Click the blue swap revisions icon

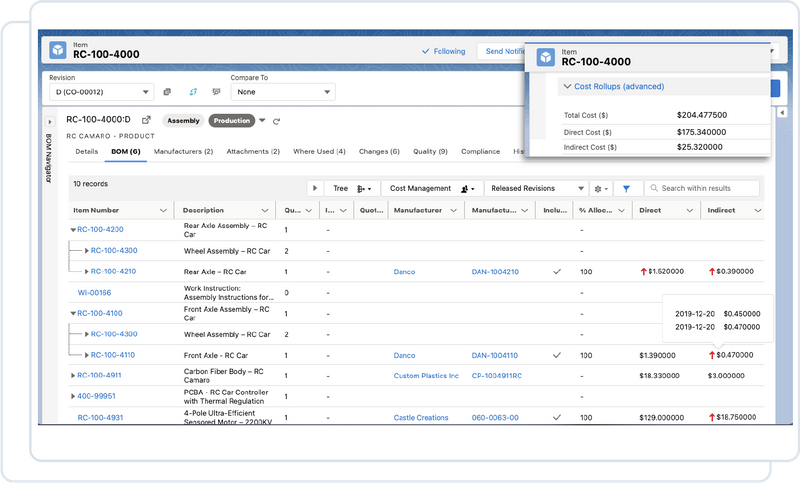click(x=192, y=92)
